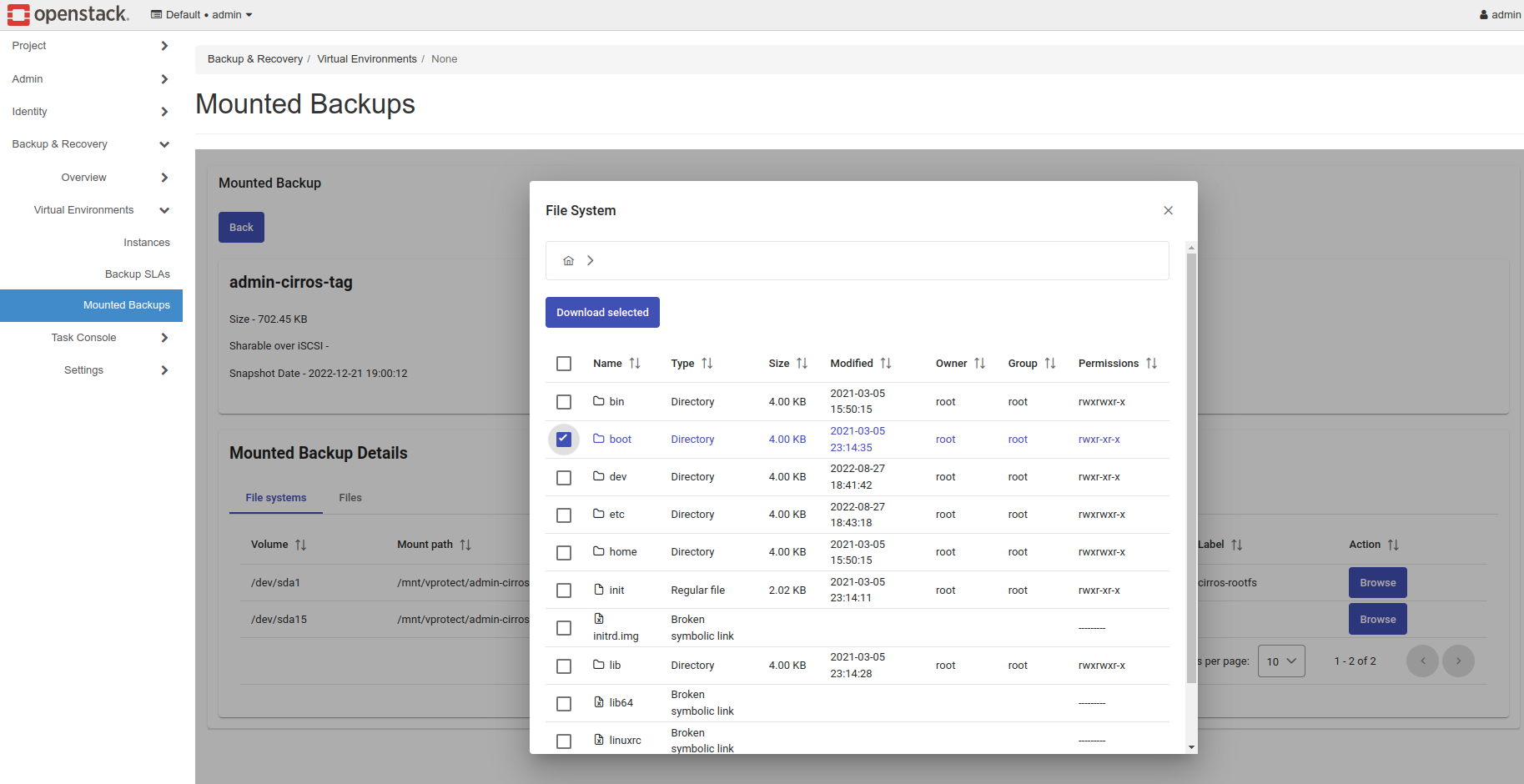
Task: Open the boot directory folder
Action: coord(620,440)
